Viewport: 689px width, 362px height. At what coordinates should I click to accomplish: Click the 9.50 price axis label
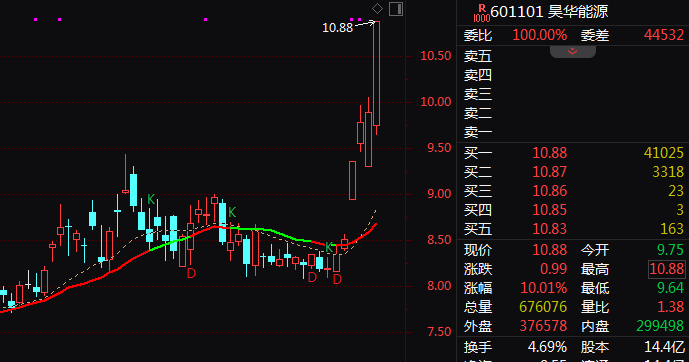click(439, 148)
